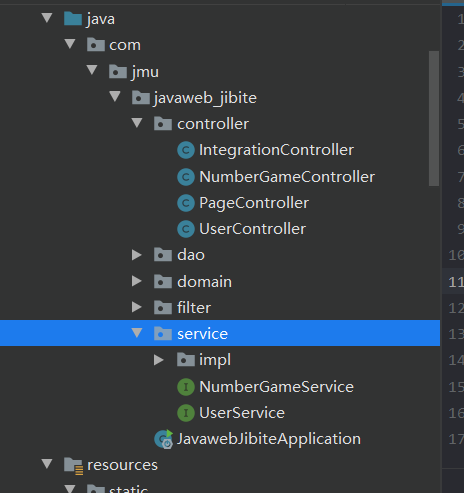The image size is (464, 493).
Task: Click the JavawebJibiteApplication Spring Boot run icon
Action: pyautogui.click(x=164, y=439)
